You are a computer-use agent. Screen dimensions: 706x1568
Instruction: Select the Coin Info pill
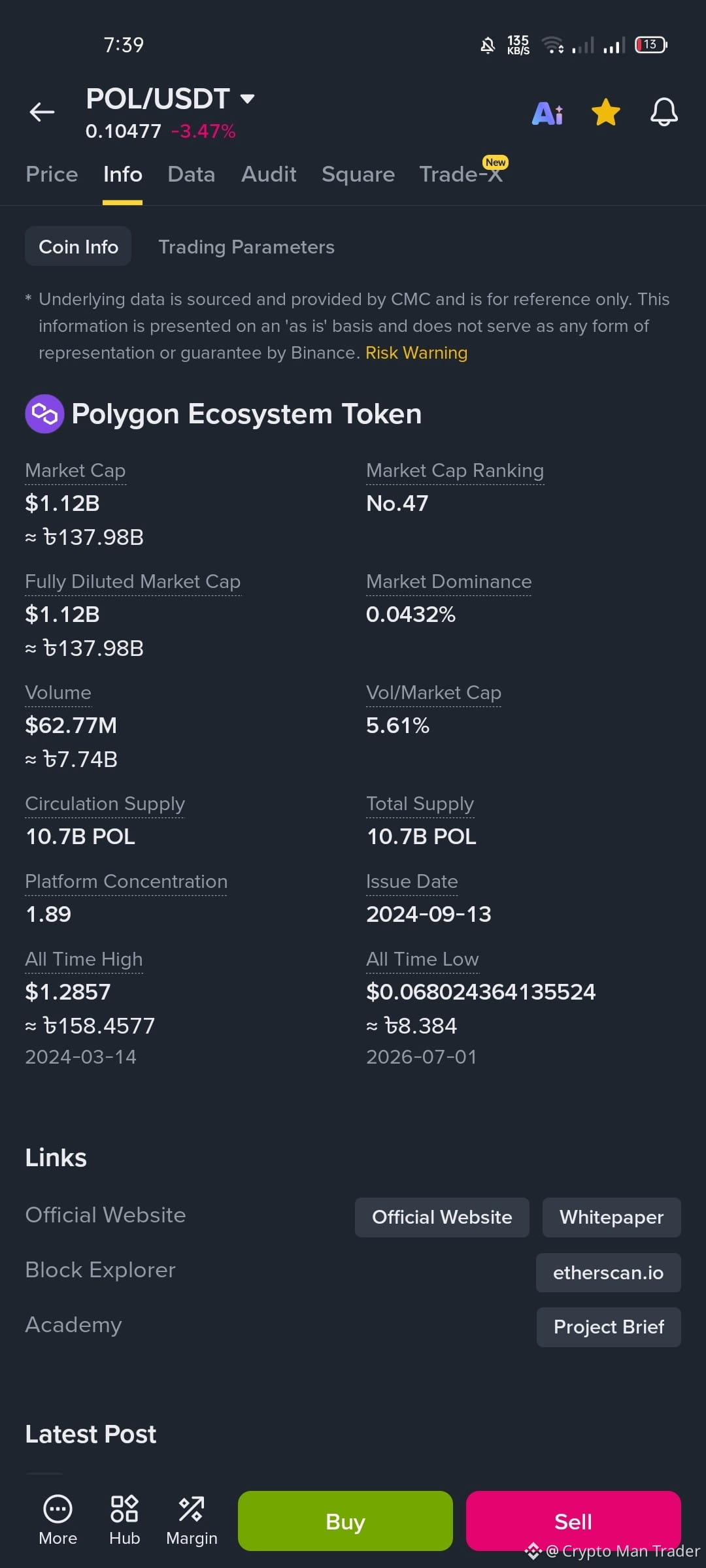click(78, 246)
